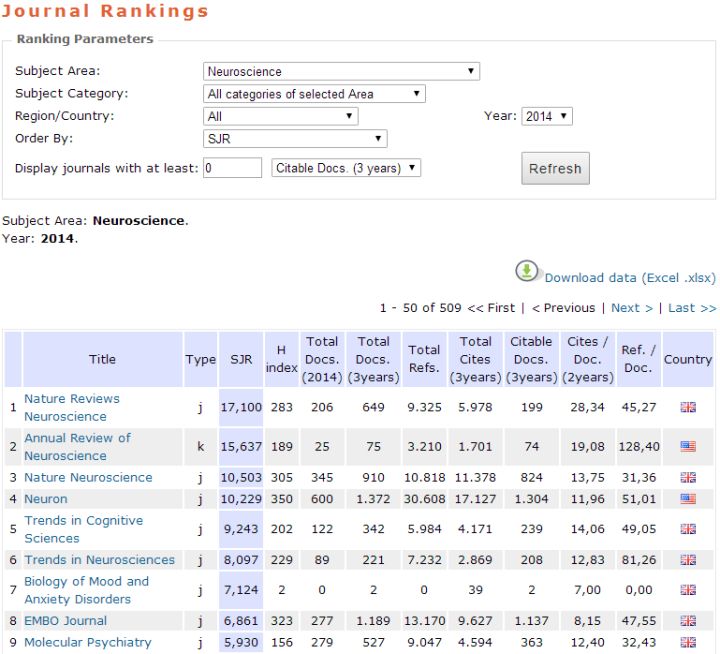720x654 pixels.
Task: Click SJR value 15,637
Action: (241, 446)
